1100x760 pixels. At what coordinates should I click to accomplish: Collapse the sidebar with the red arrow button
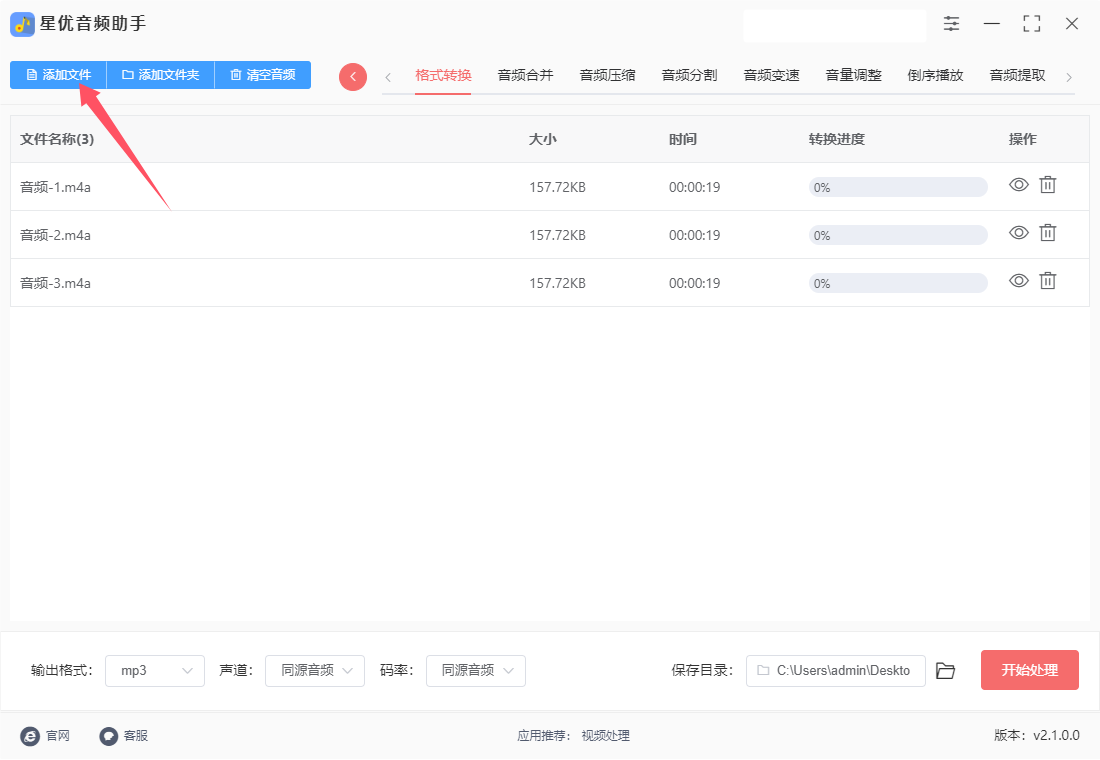click(353, 76)
